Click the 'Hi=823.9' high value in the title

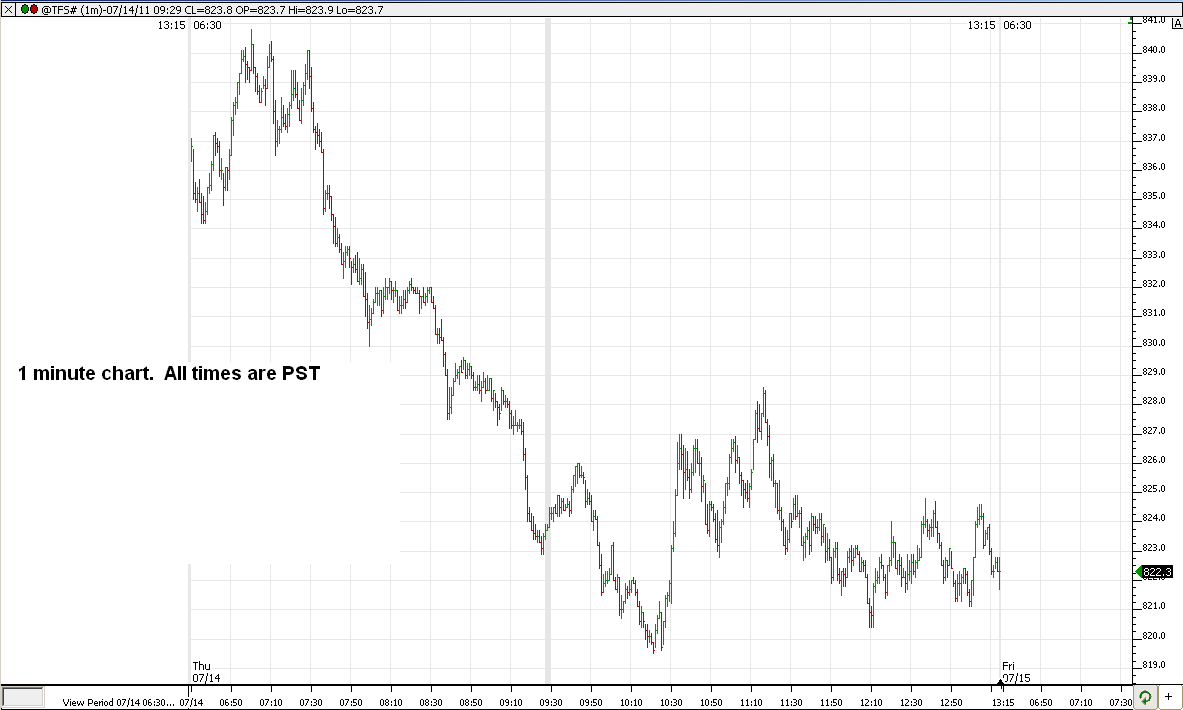click(312, 10)
